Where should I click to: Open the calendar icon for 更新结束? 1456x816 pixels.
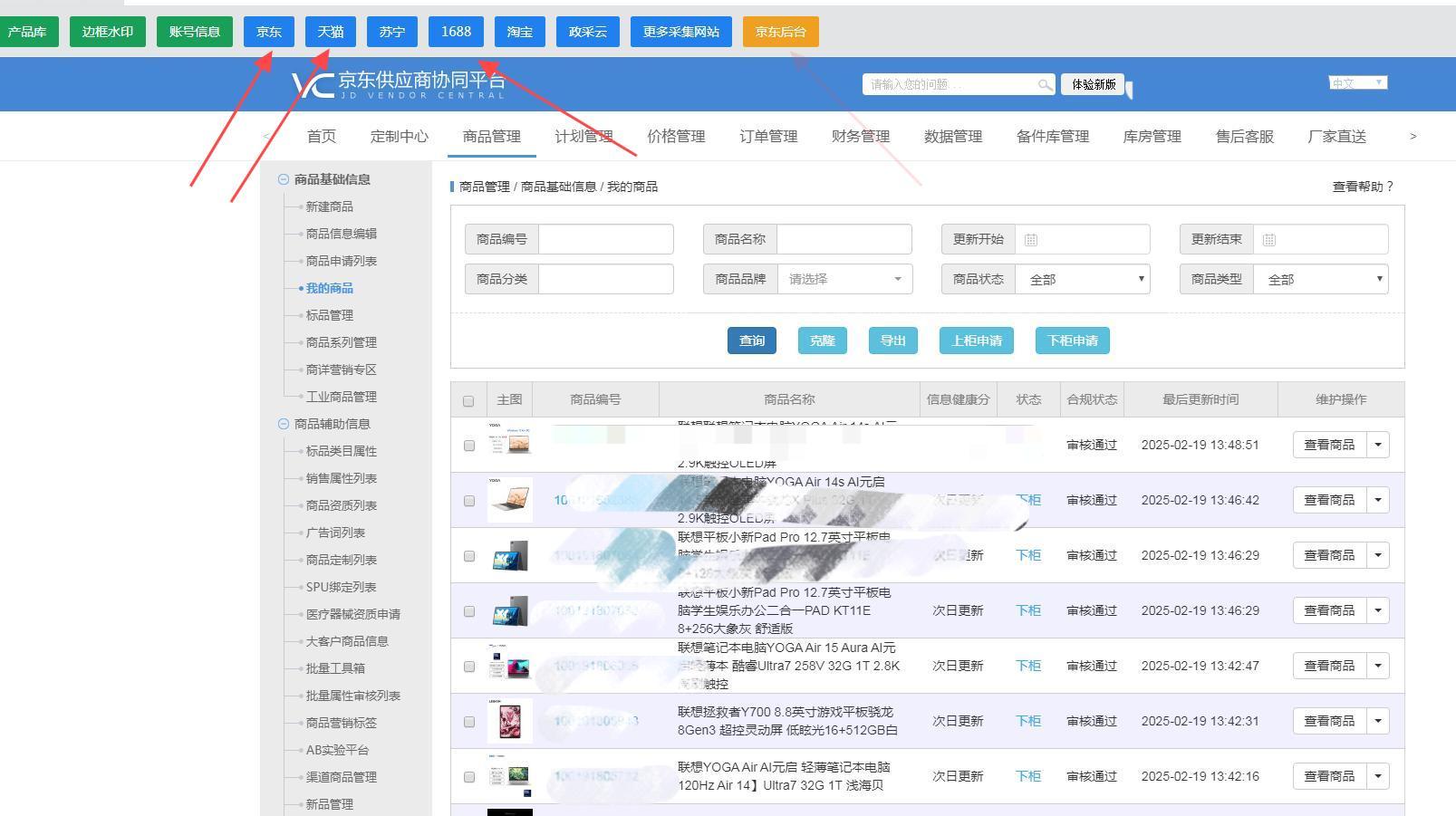1268,240
